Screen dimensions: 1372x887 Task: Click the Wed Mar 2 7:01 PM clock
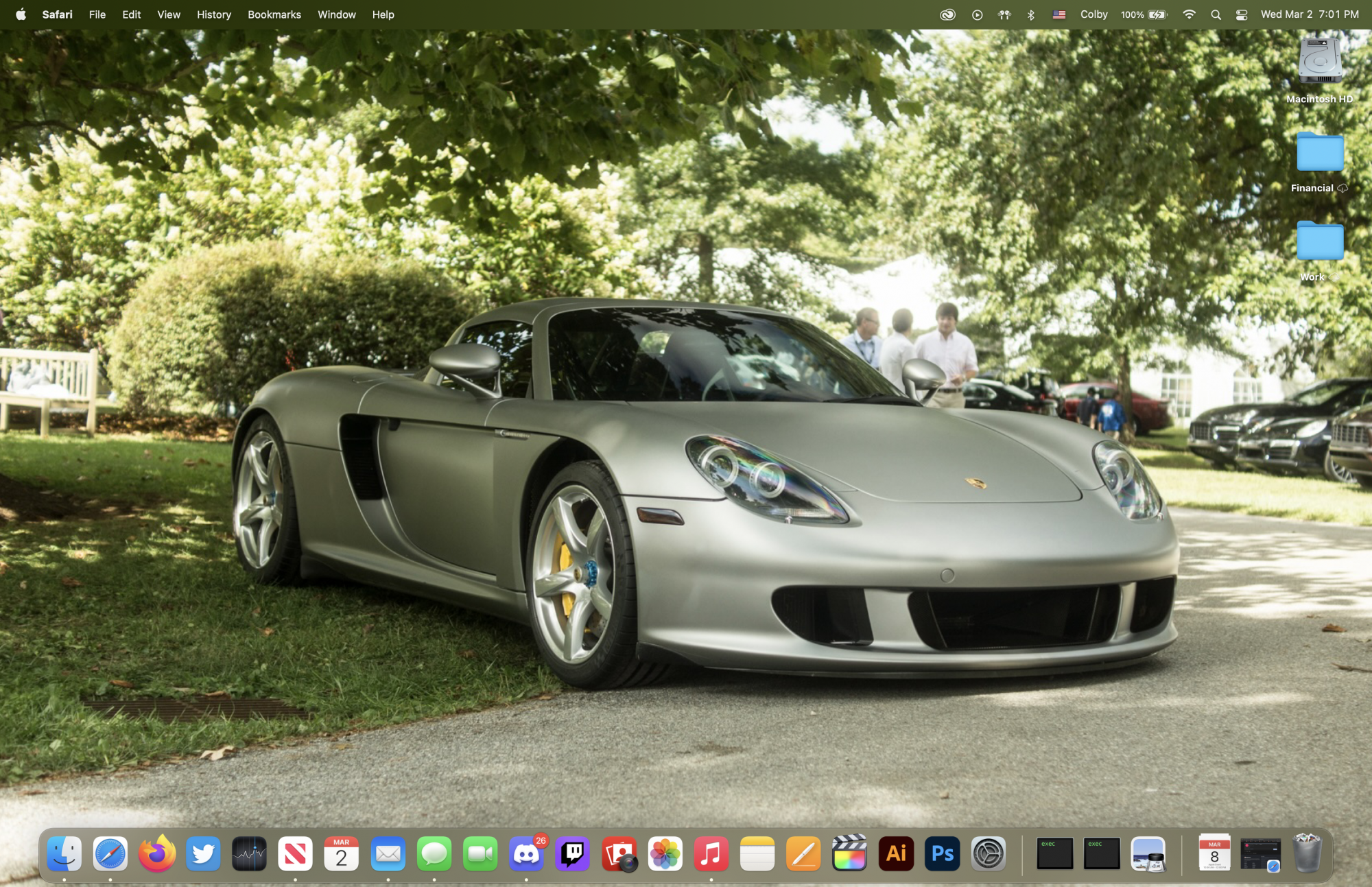(1310, 14)
